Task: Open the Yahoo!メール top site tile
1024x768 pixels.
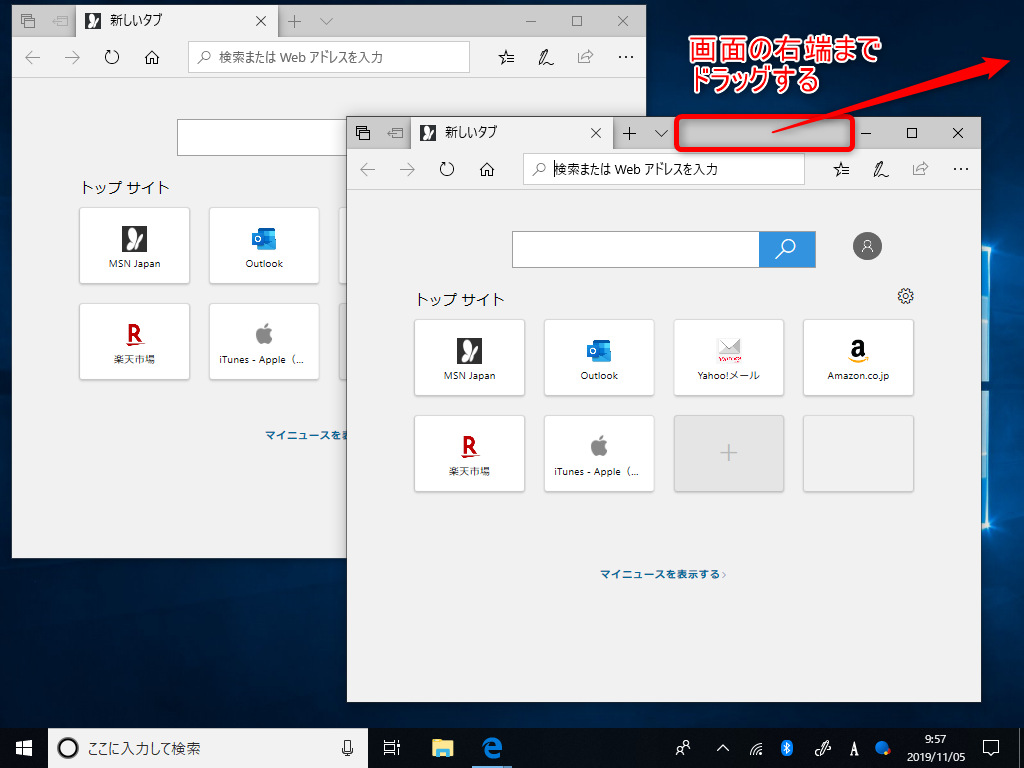Action: [728, 358]
